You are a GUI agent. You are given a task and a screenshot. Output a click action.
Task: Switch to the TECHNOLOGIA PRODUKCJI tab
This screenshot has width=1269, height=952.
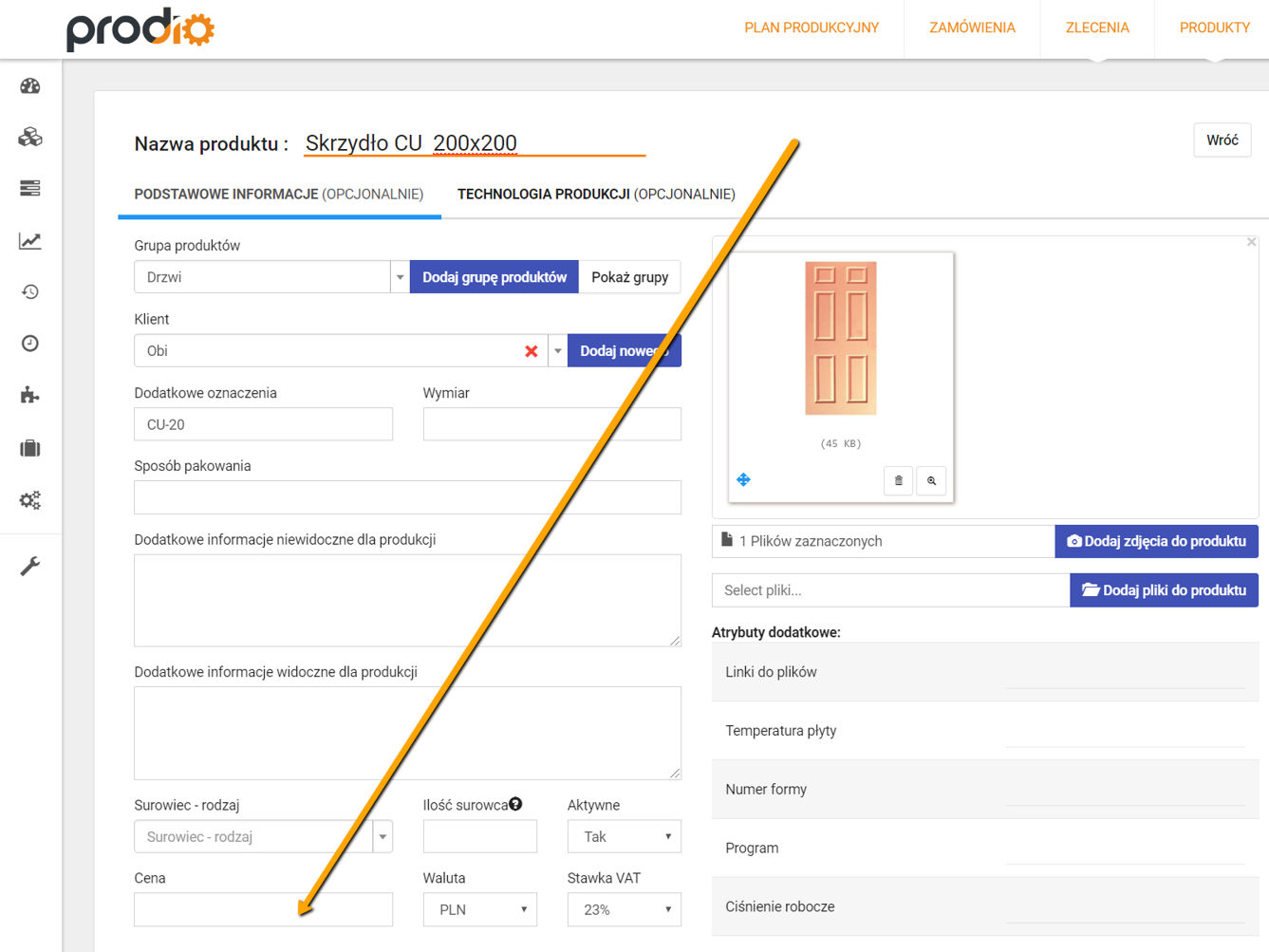596,194
